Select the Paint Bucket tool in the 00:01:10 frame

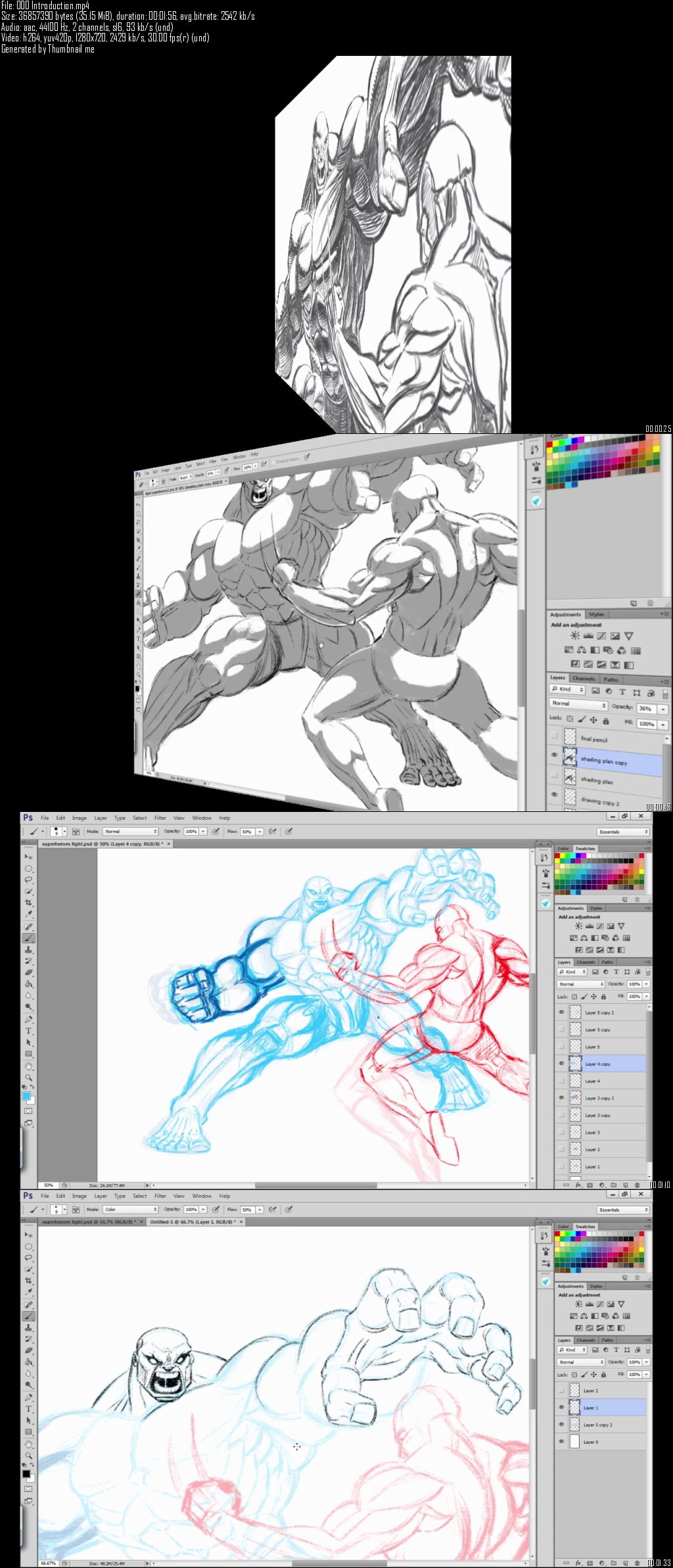click(29, 984)
